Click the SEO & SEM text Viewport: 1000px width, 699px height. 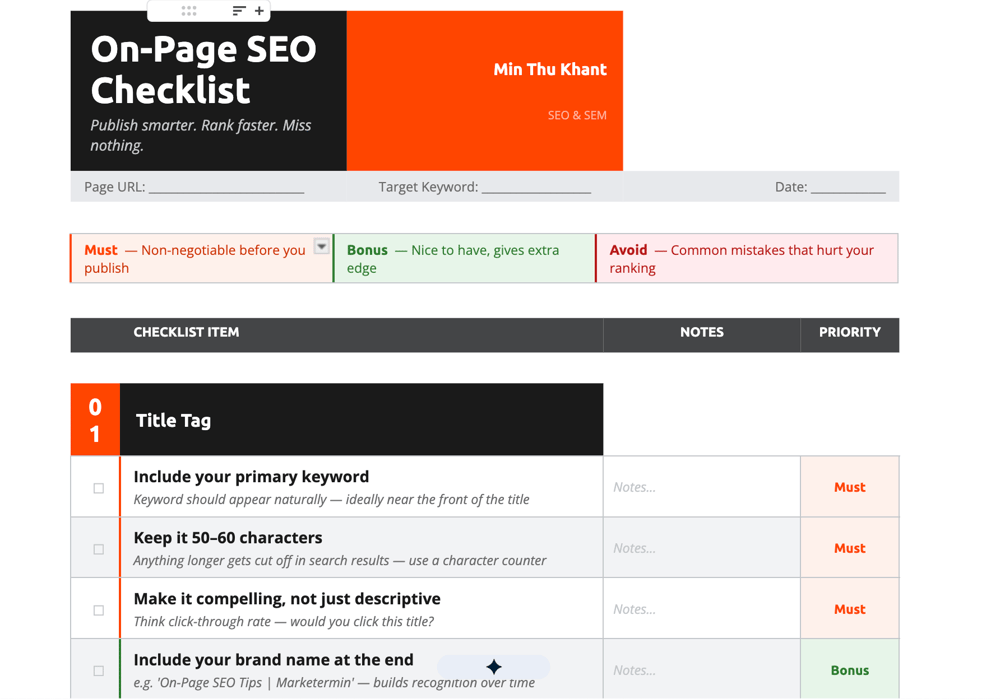577,115
